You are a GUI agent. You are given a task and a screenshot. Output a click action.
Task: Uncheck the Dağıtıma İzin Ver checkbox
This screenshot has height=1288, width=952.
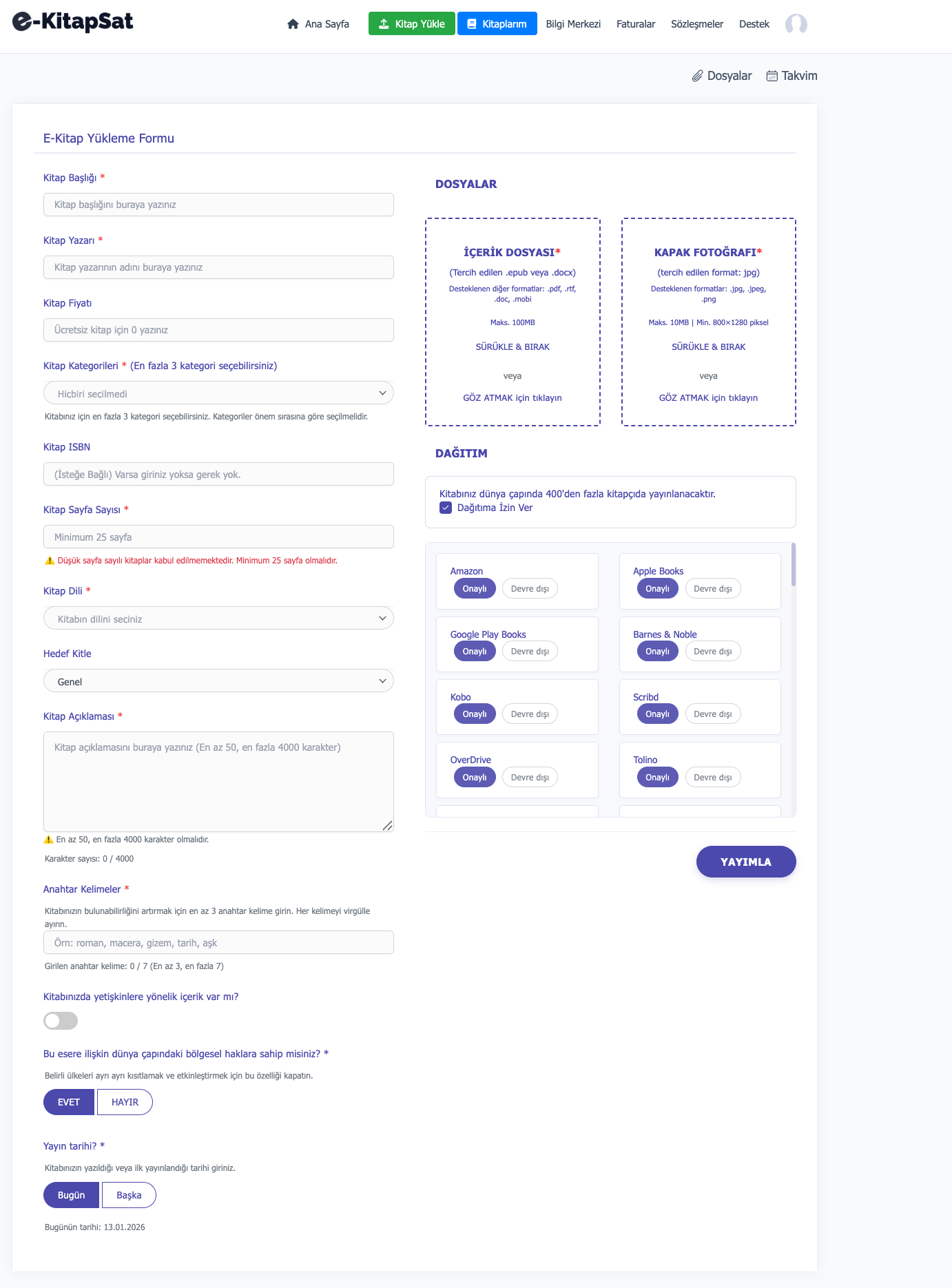tap(446, 508)
